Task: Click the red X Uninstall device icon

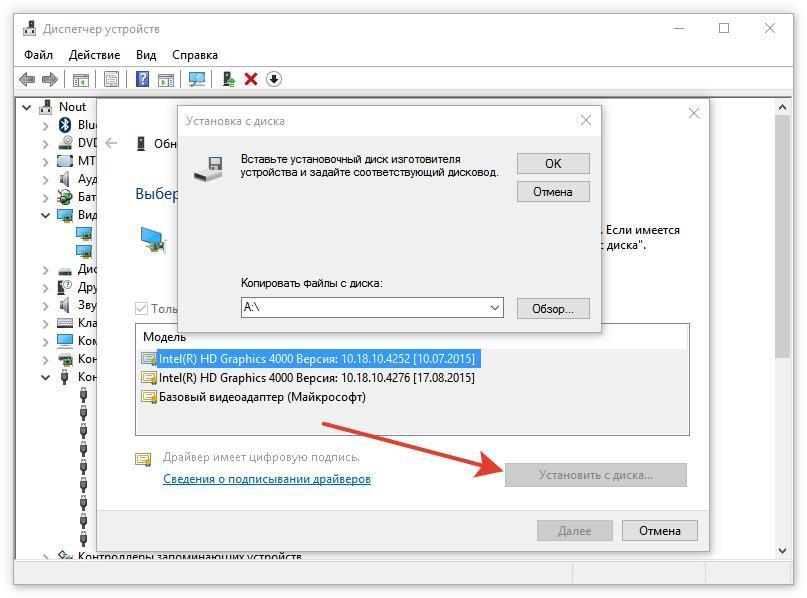Action: [251, 79]
